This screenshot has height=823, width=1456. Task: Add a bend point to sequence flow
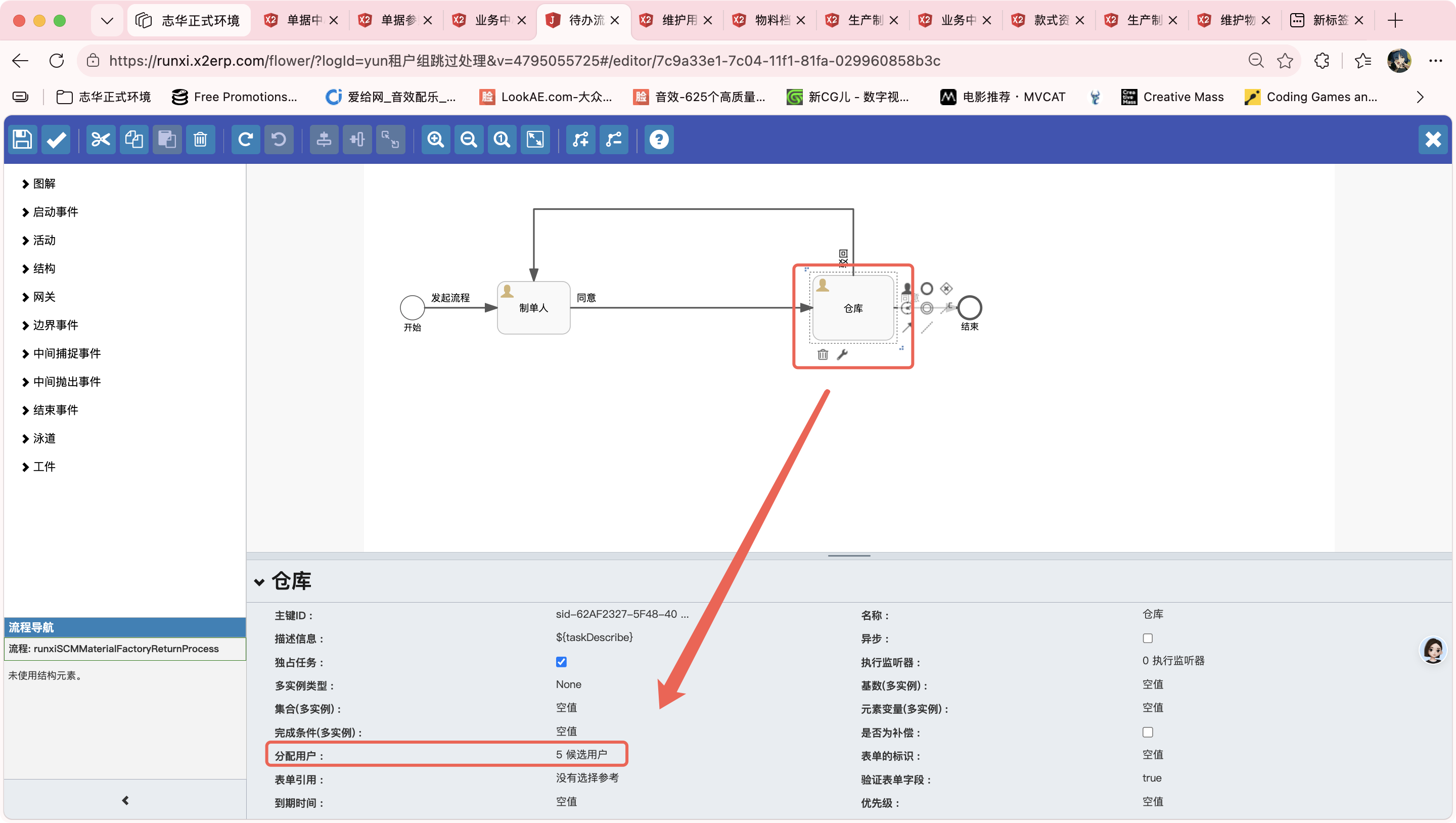pos(580,139)
